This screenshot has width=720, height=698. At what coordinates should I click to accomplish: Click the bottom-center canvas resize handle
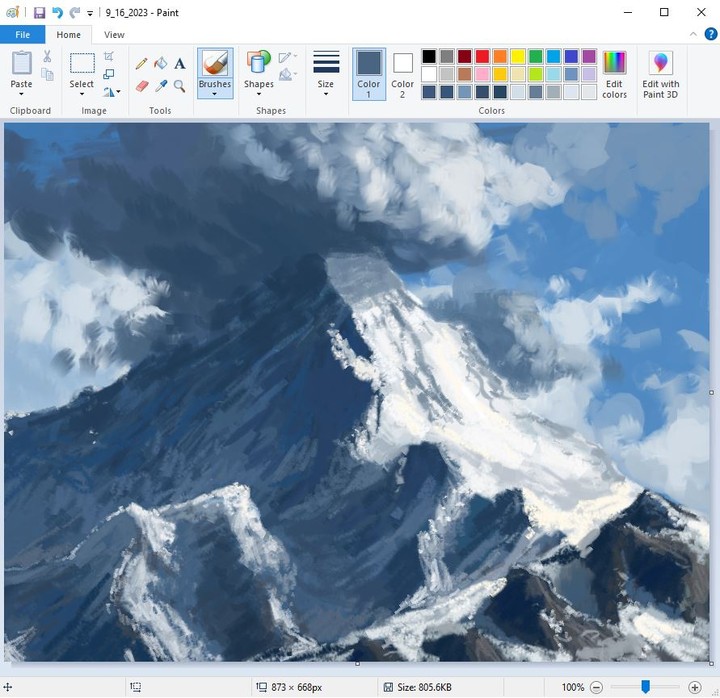(357, 664)
